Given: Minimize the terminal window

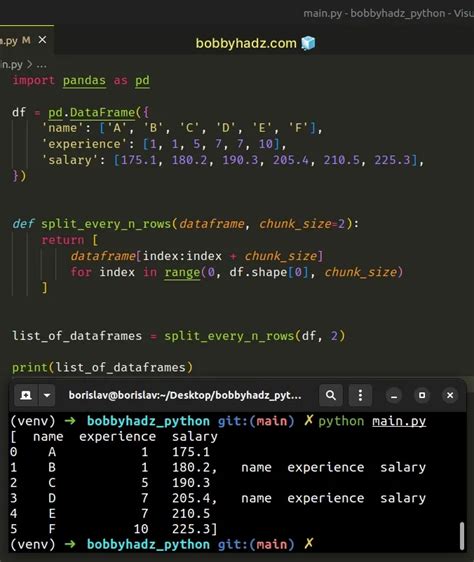Looking at the screenshot, I should [394, 396].
